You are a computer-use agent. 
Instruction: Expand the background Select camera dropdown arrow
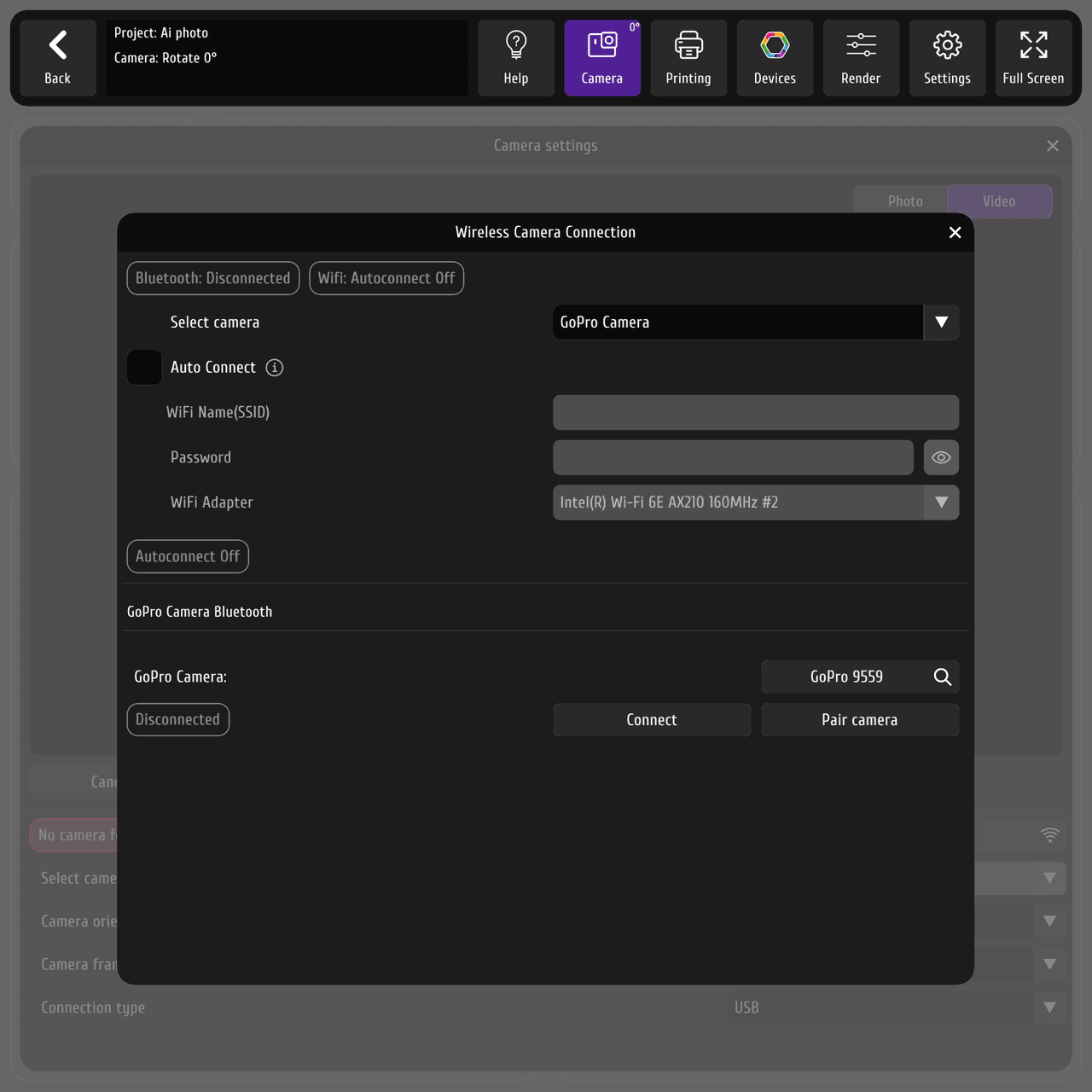coord(1050,878)
